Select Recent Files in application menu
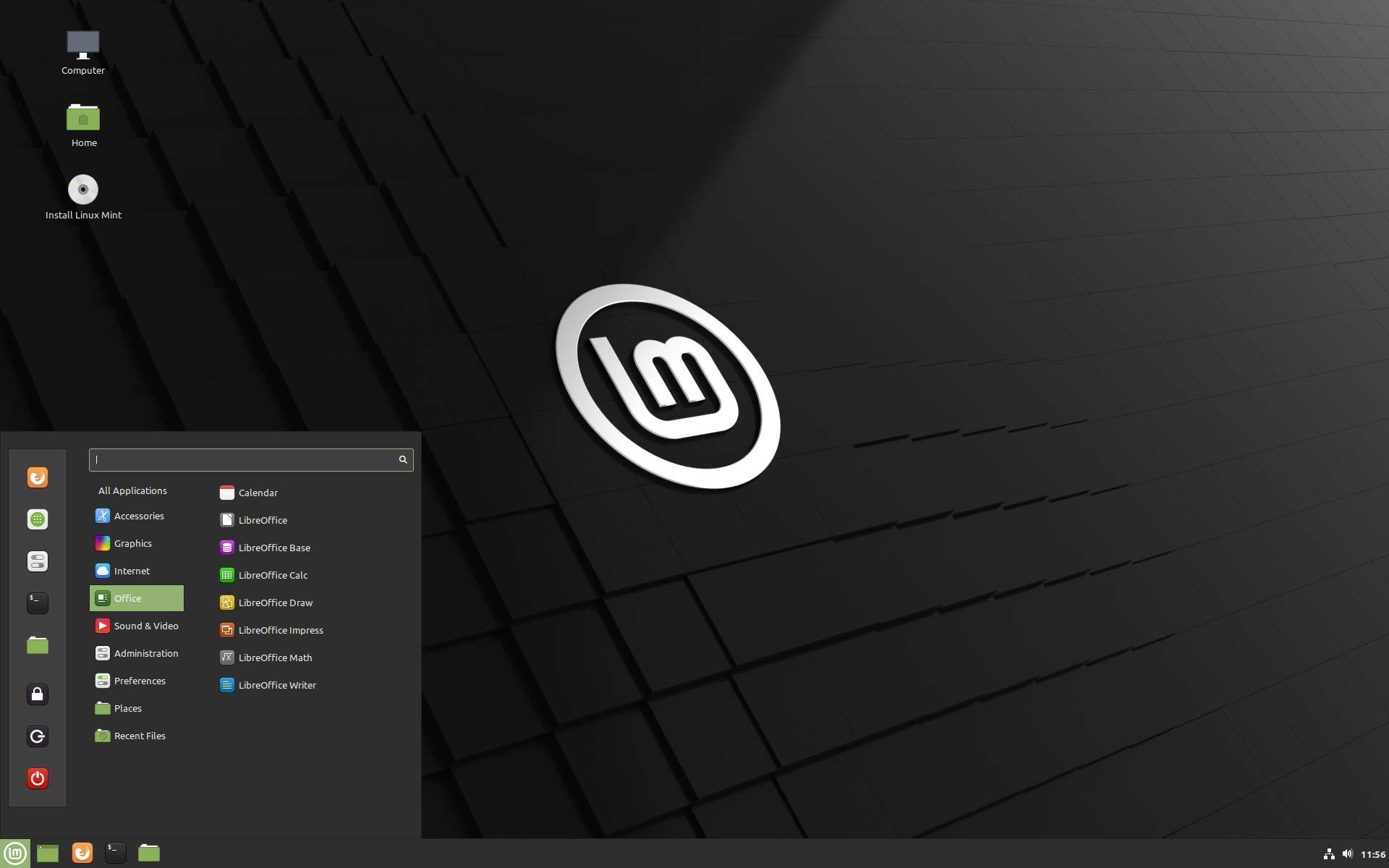 [138, 735]
